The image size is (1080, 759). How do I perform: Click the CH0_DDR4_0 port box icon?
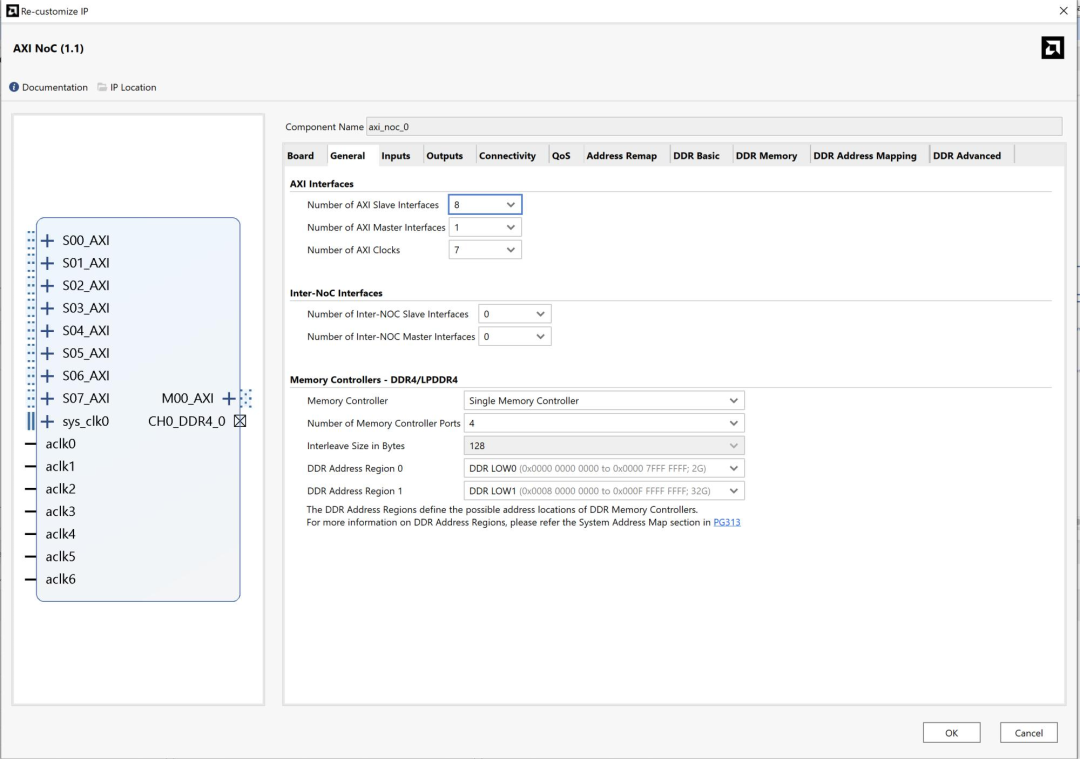(240, 421)
